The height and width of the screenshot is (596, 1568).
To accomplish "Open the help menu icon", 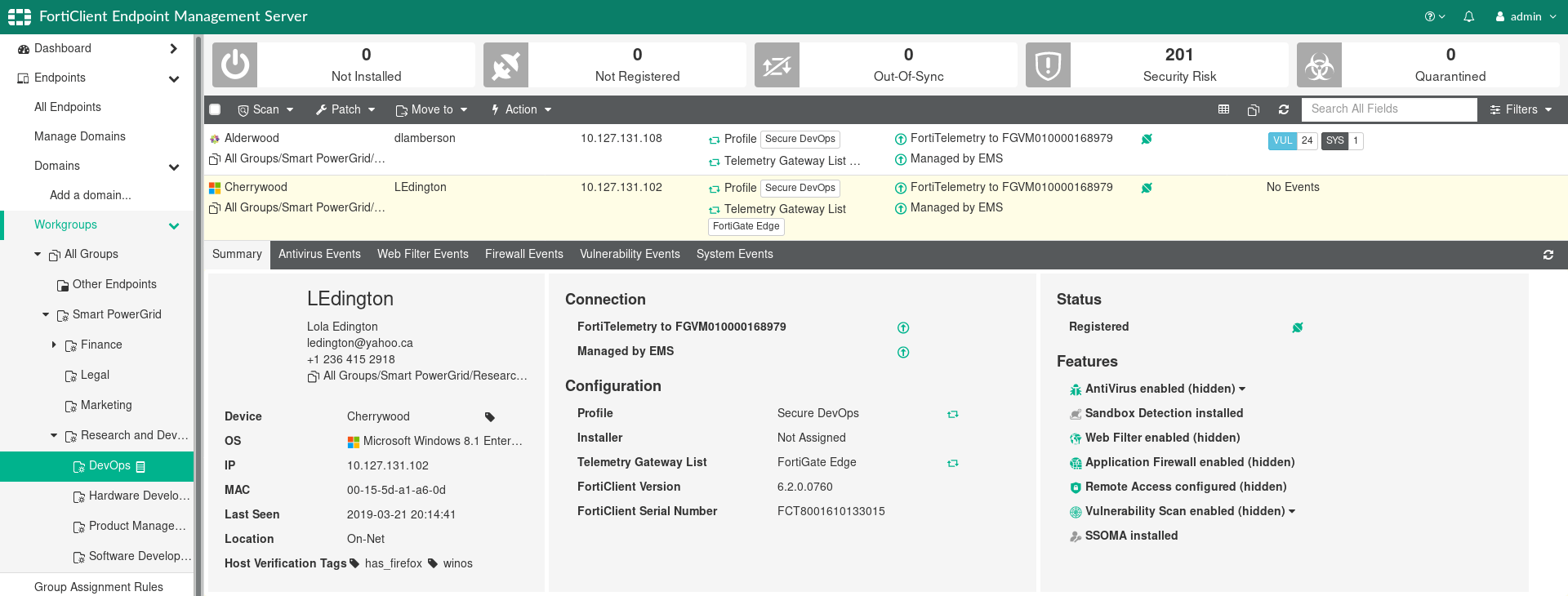I will [1434, 16].
